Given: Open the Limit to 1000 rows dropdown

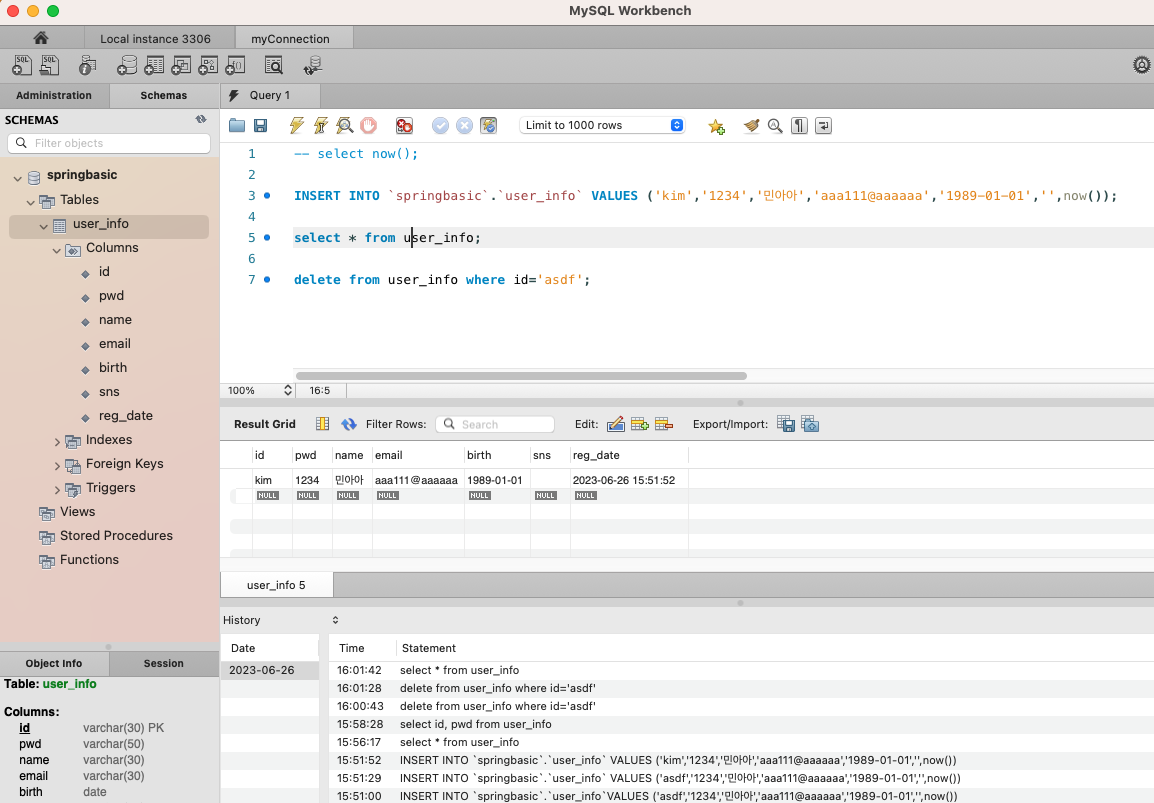Looking at the screenshot, I should 602,125.
